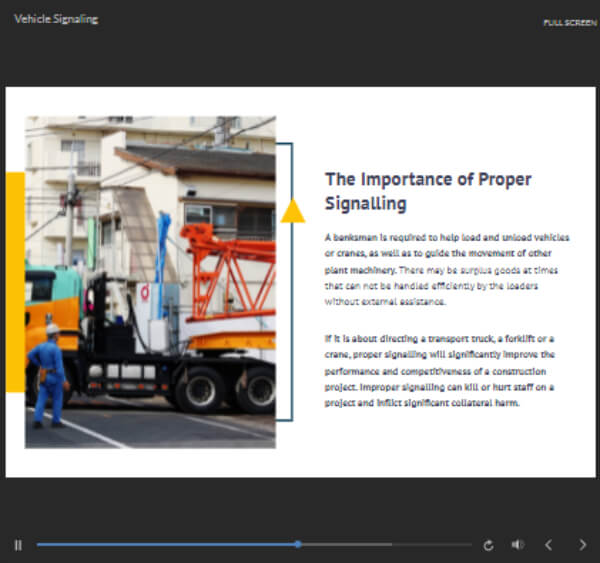Viewport: 600px width, 563px height.
Task: Replay the current slide
Action: 488,545
